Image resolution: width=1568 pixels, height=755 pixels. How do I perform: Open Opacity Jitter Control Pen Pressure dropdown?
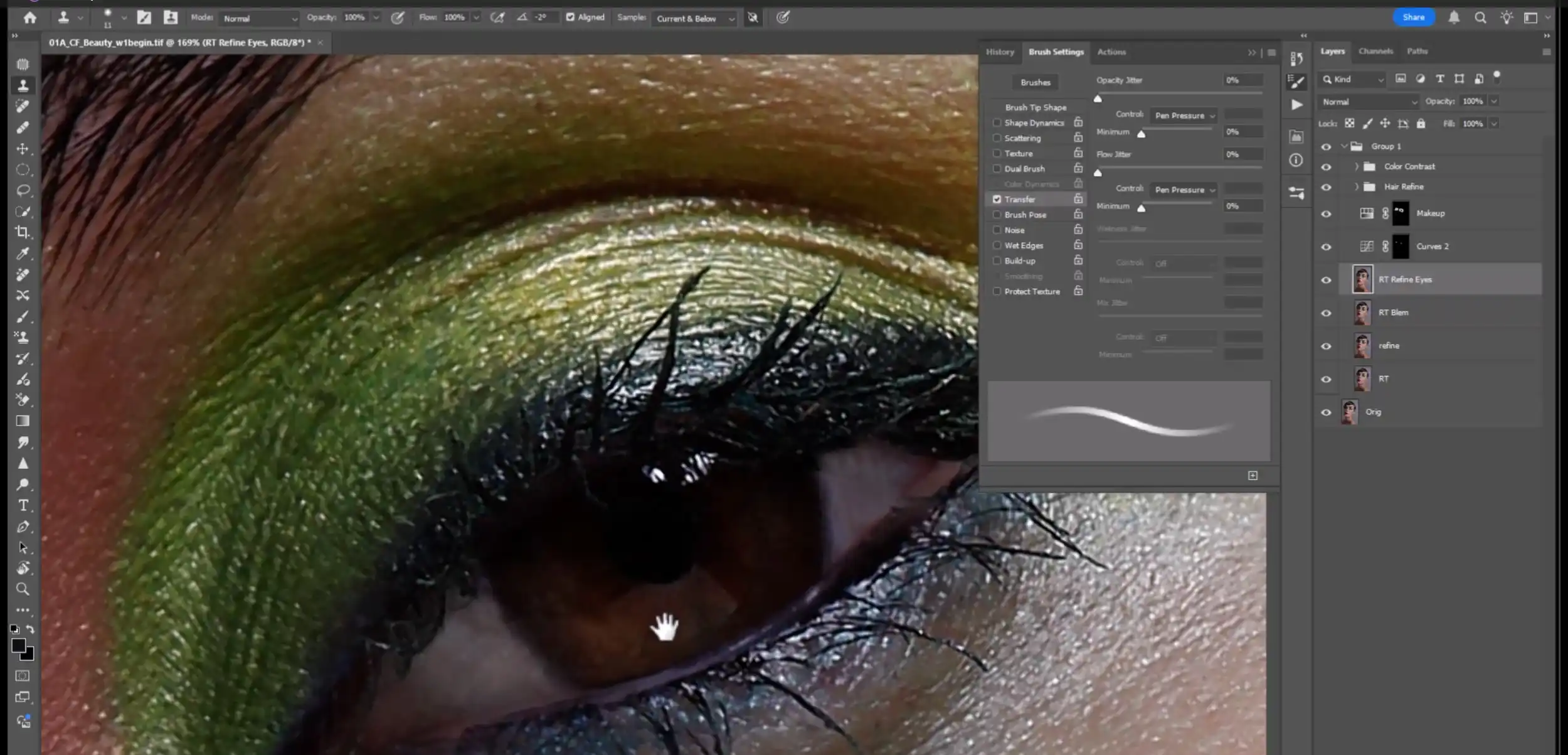click(x=1184, y=115)
